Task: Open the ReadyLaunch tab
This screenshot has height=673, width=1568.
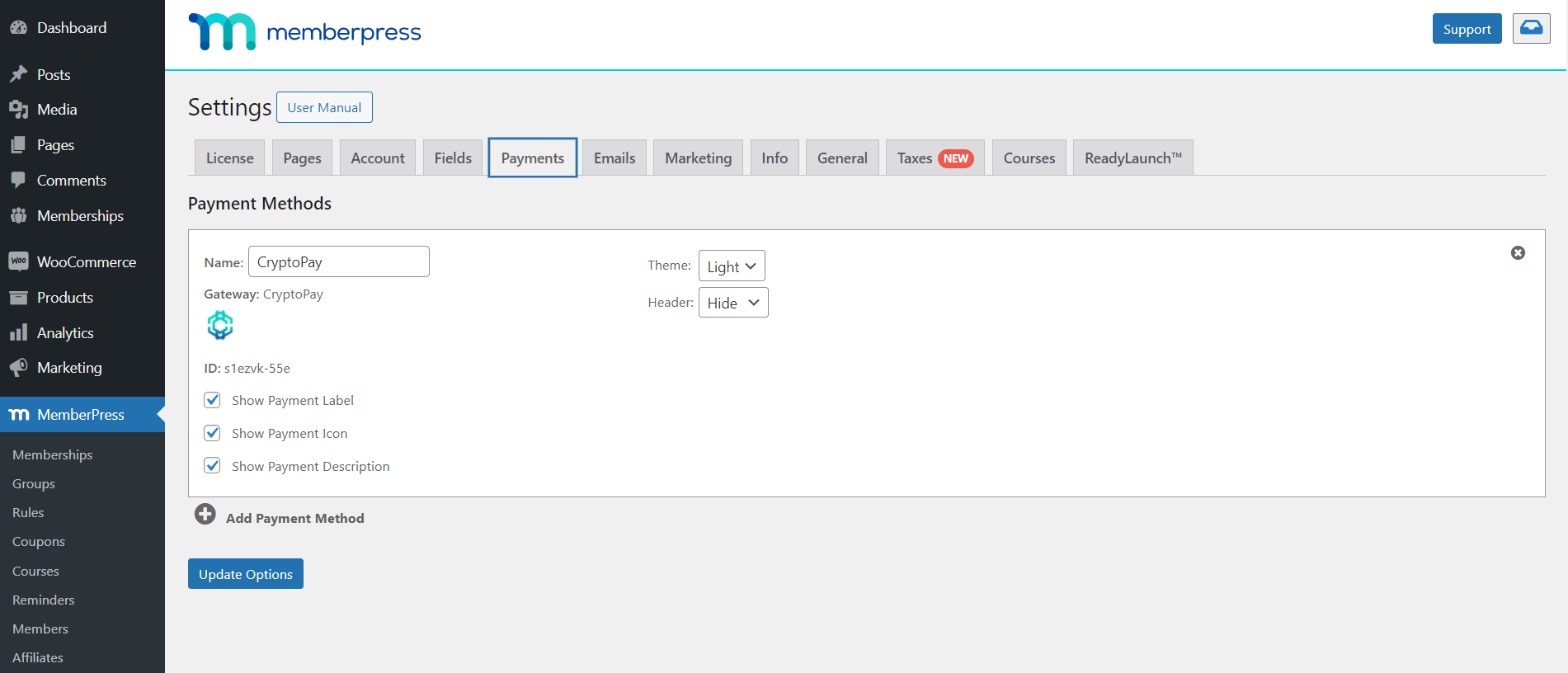Action: coord(1132,158)
